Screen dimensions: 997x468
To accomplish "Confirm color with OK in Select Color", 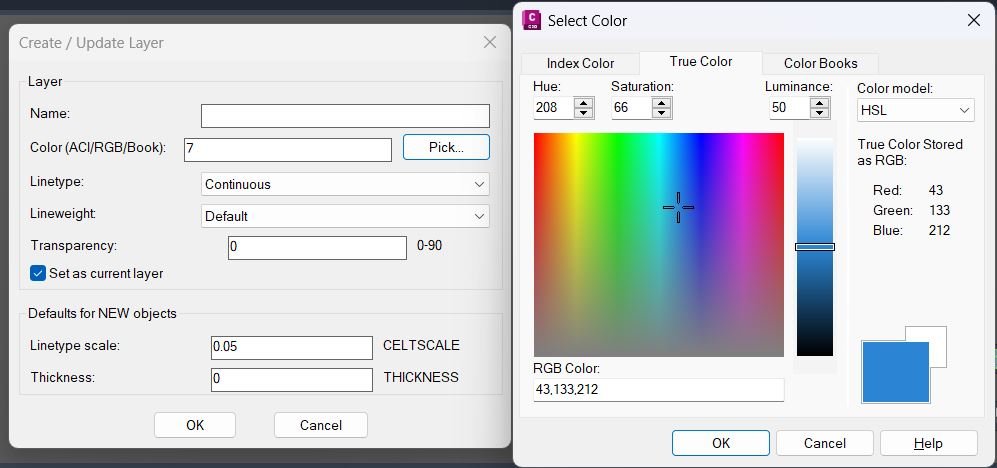I will coord(720,443).
